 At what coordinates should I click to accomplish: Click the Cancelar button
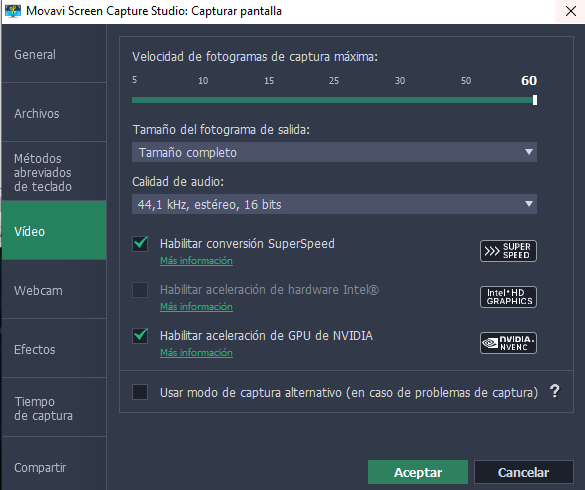click(x=523, y=472)
